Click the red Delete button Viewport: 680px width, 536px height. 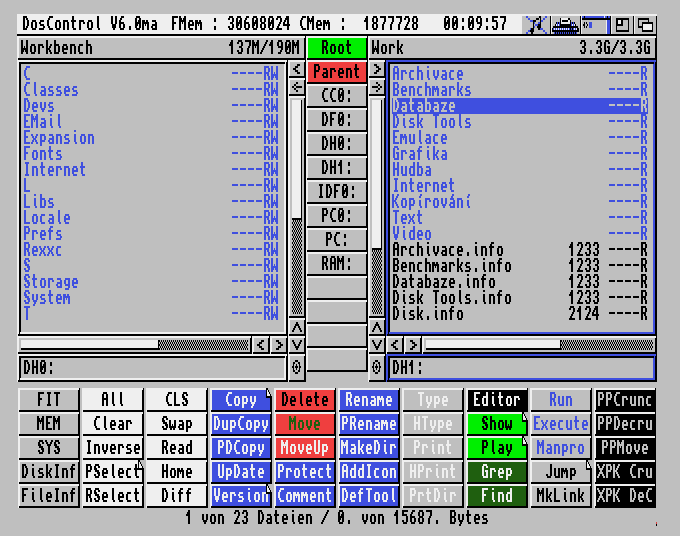coord(305,400)
